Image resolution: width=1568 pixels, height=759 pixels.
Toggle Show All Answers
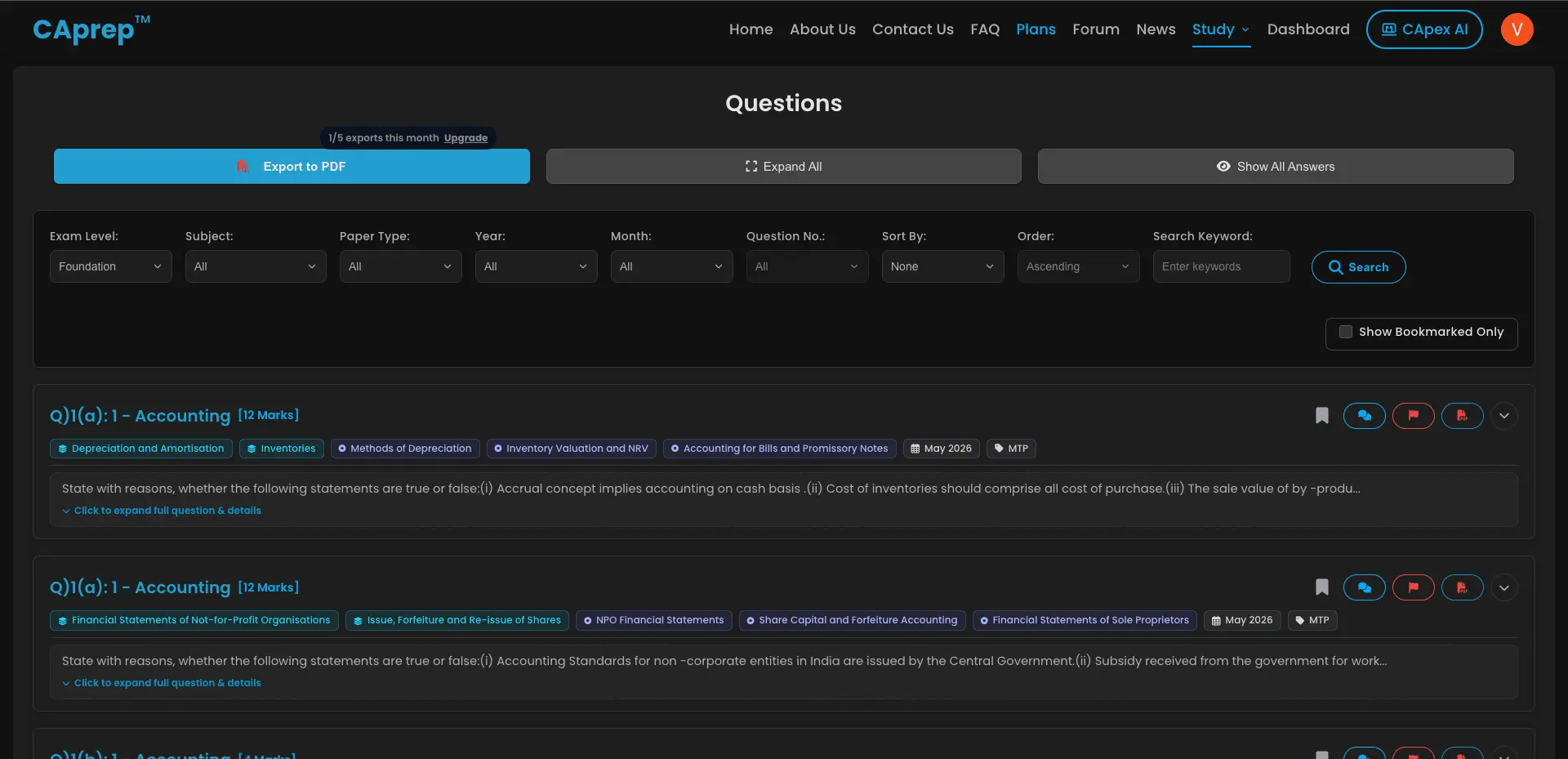point(1276,166)
